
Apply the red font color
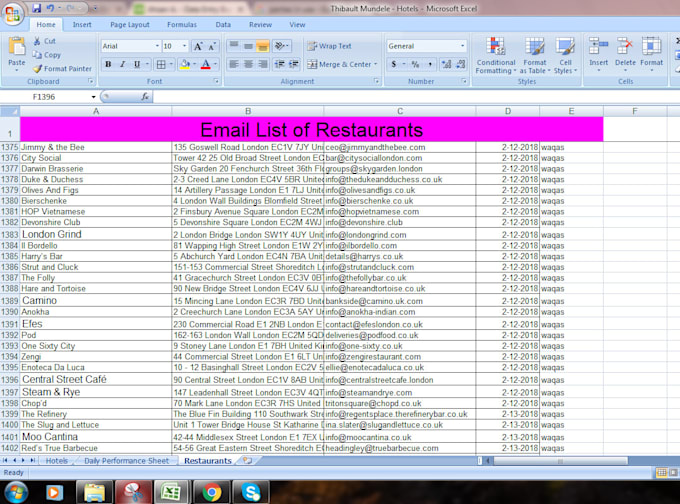(x=206, y=64)
